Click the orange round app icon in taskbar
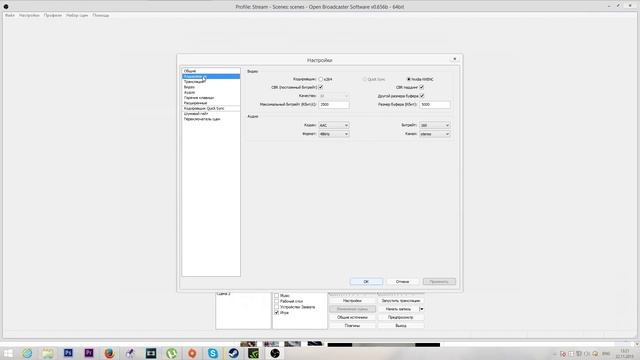 coord(192,353)
